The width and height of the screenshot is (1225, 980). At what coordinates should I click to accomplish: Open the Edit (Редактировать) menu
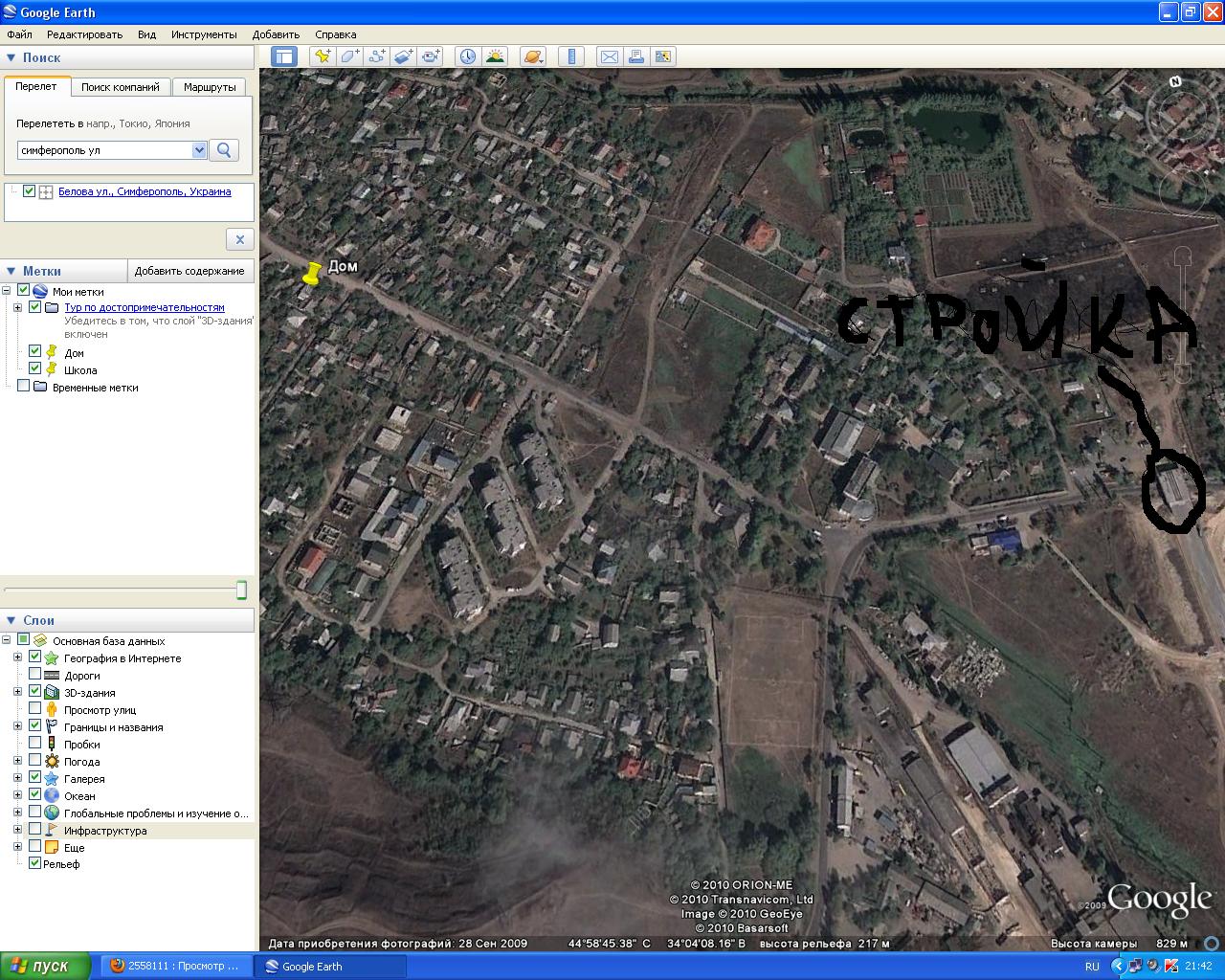[84, 34]
